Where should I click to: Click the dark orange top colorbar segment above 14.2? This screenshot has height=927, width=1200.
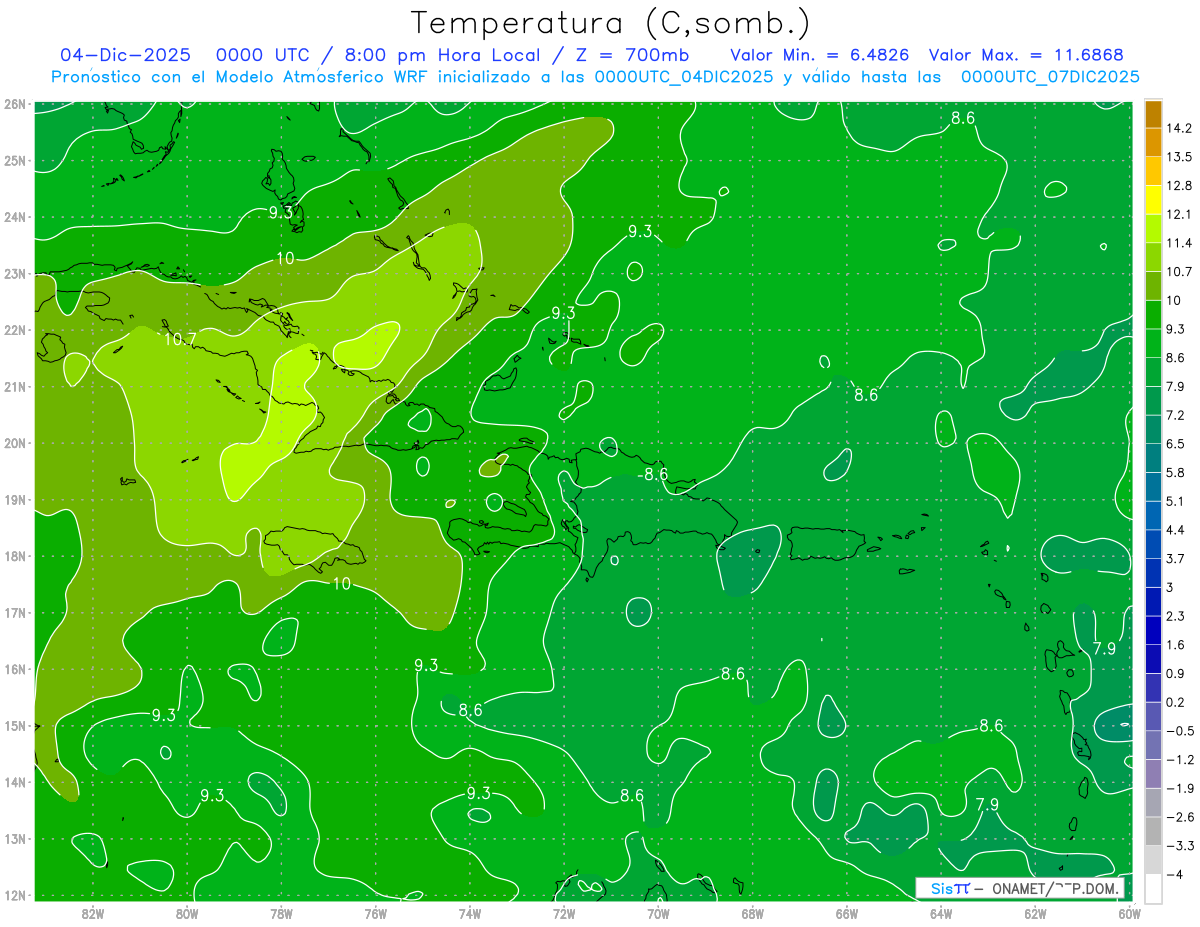(x=1153, y=114)
